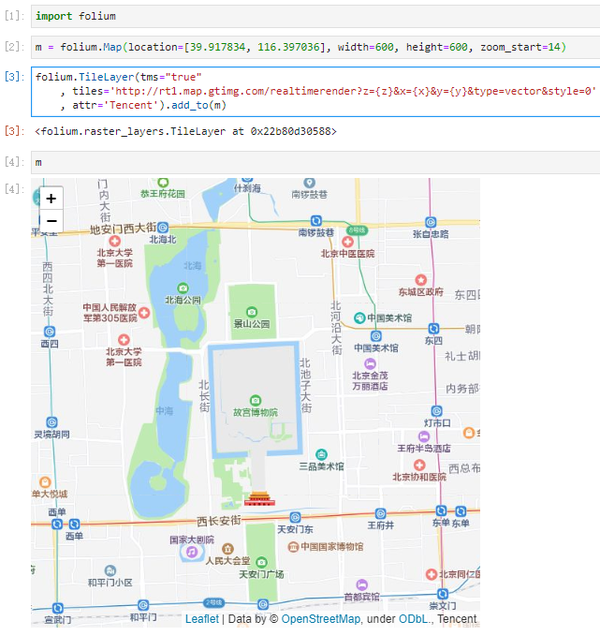Viewport: 600px width, 636px height.
Task: Click the 地安门西大街 street label
Action: (x=123, y=229)
